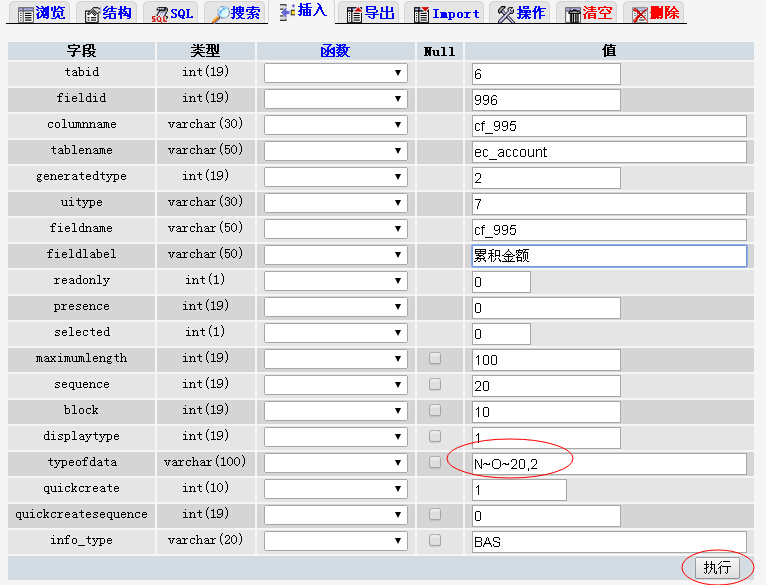Image resolution: width=766 pixels, height=585 pixels.
Task: Open function dropdown for columnname
Action: [336, 125]
